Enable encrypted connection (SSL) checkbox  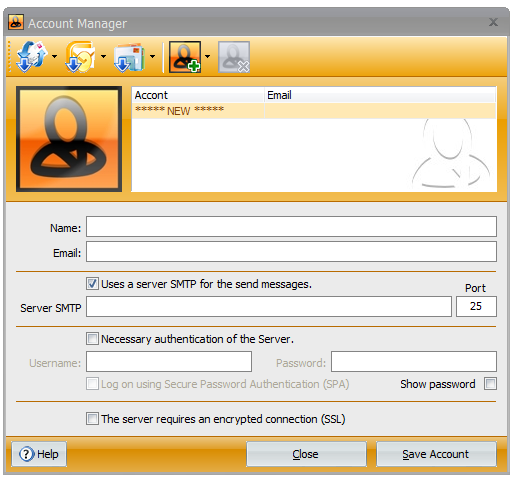pyautogui.click(x=92, y=418)
